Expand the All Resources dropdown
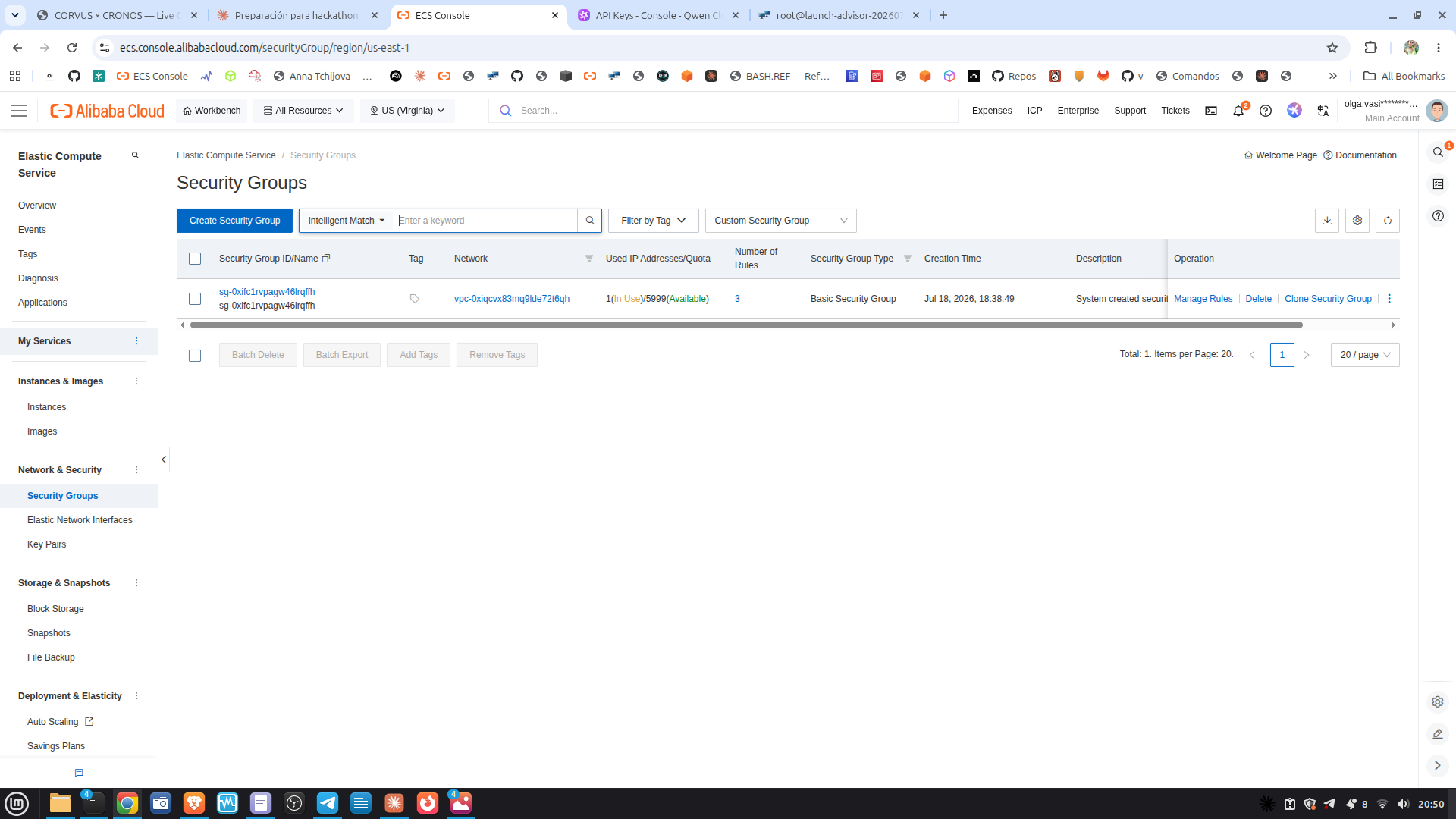 (x=304, y=111)
